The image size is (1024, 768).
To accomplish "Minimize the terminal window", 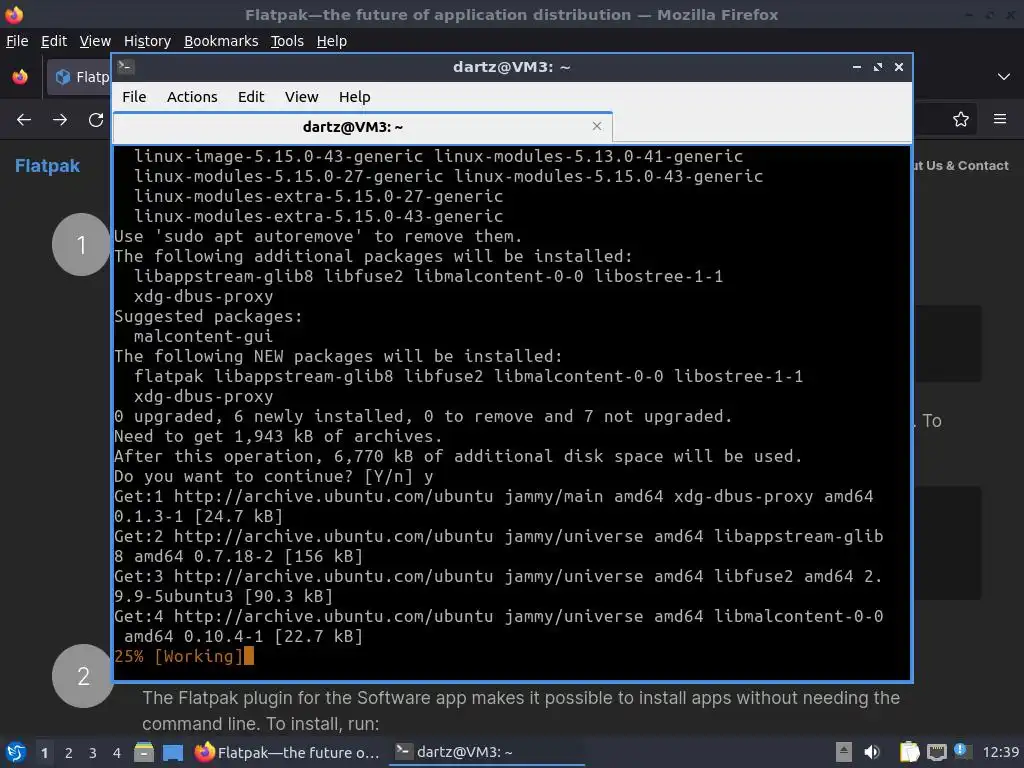I will [x=857, y=67].
